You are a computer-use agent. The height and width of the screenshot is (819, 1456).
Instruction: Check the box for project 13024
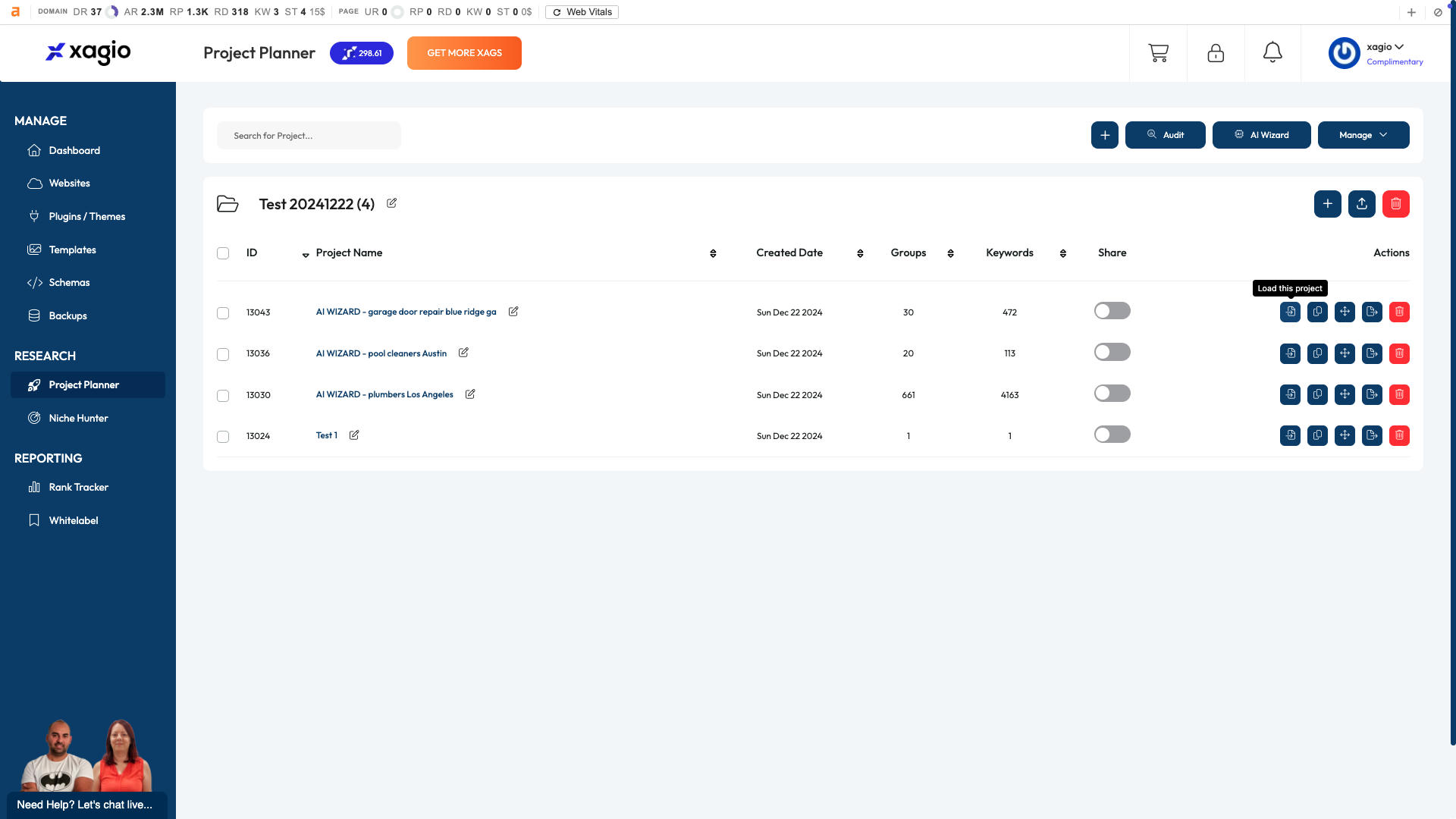(223, 437)
